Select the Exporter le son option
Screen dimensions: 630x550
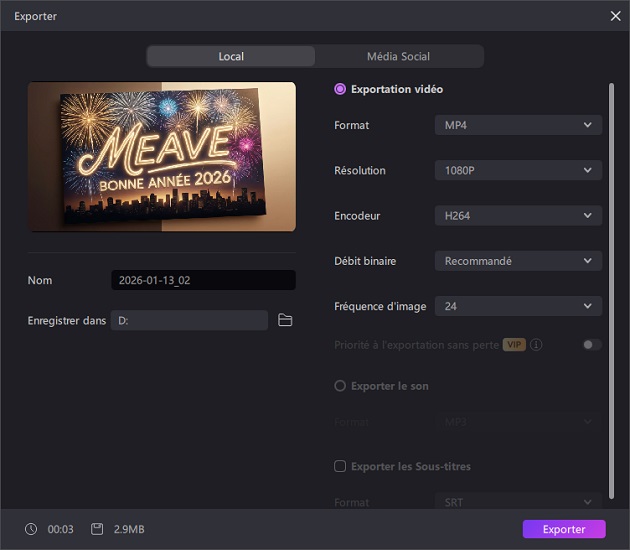[x=340, y=386]
